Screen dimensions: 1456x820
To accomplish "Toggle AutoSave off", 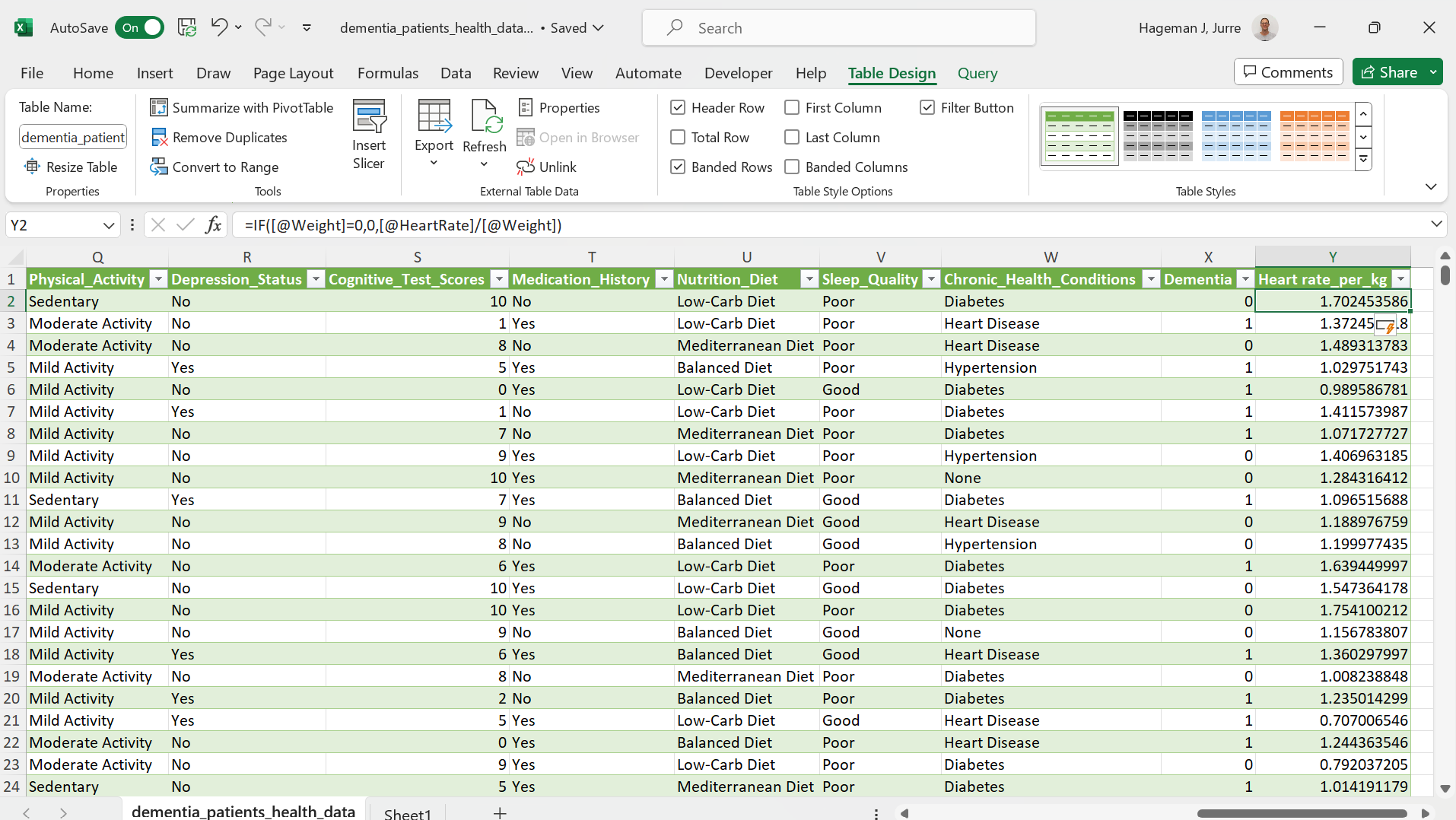I will click(140, 27).
